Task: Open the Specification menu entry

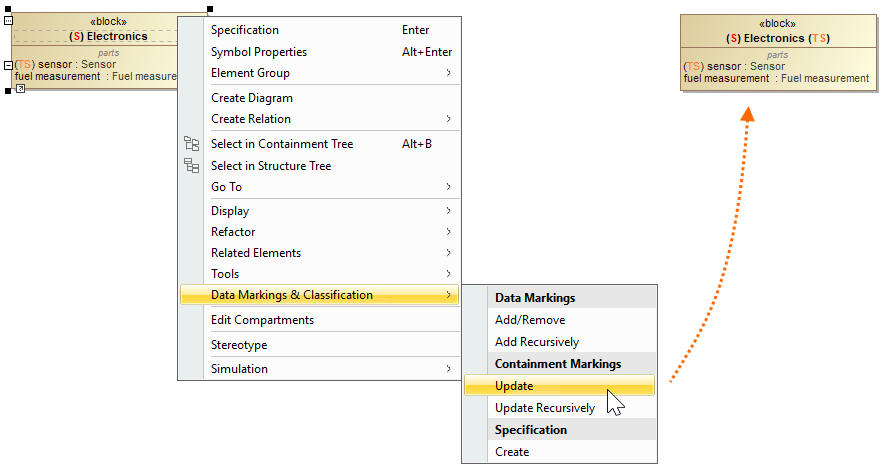Action: pyautogui.click(x=245, y=30)
